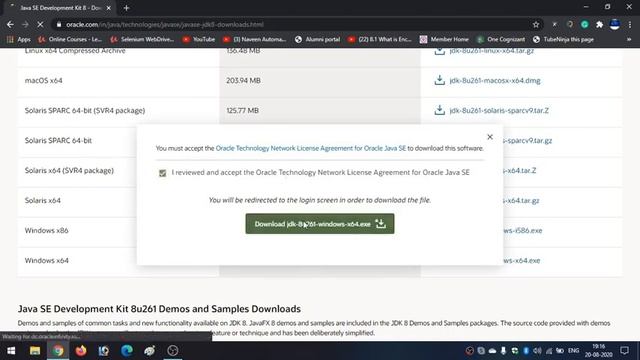Uncheck the accept license agreement checkbox

coord(162,173)
